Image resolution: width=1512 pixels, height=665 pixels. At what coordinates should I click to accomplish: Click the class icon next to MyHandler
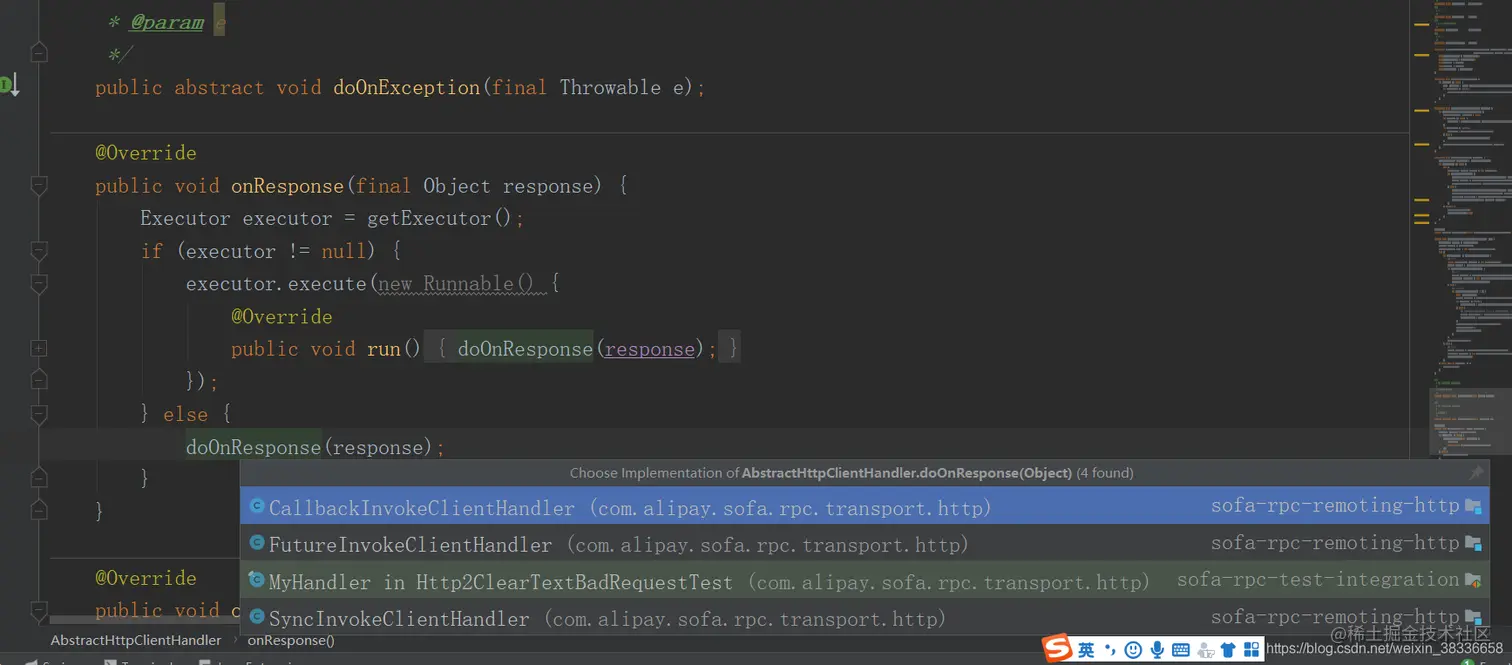tap(257, 580)
